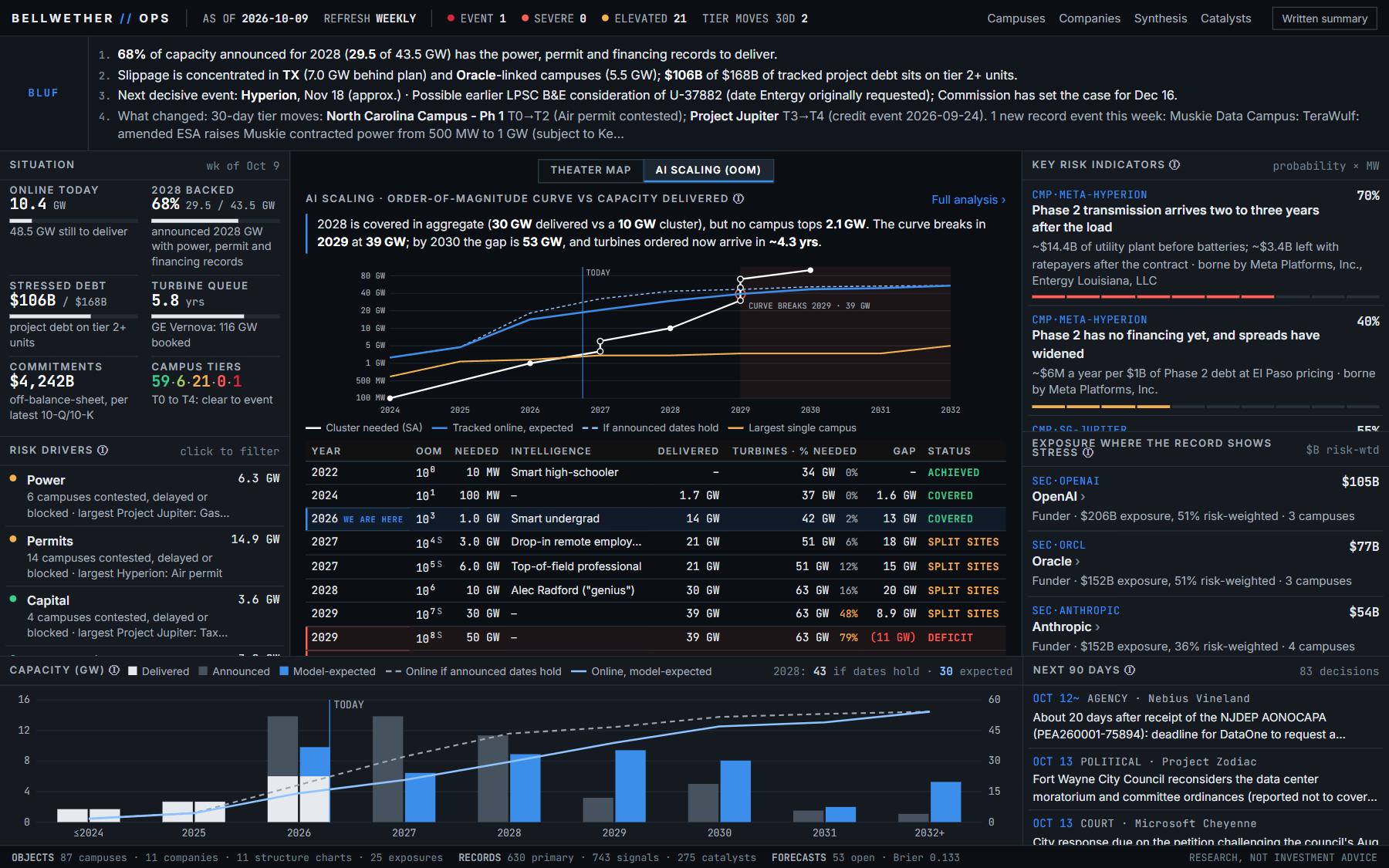
Task: Click Alec Radford genius intelligence cell
Action: click(573, 590)
